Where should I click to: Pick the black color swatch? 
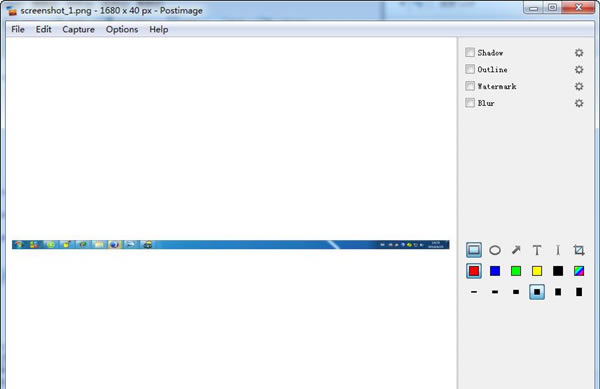[x=558, y=271]
